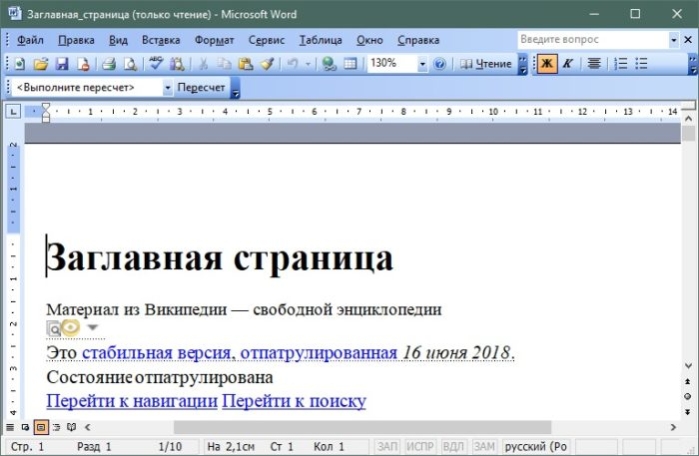Toggle extend selection ВДЛ in the status bar

coord(453,446)
